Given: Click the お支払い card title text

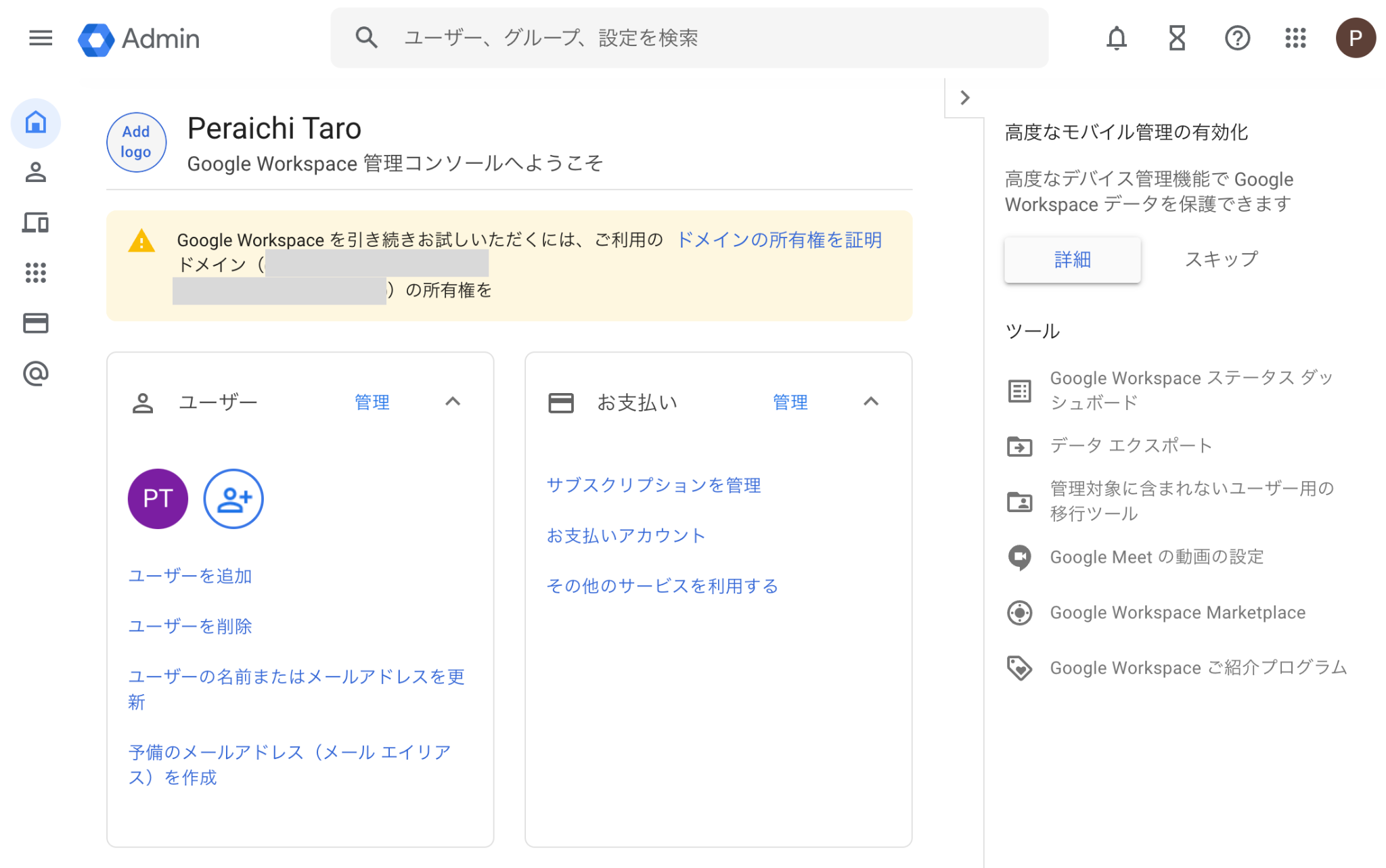Looking at the screenshot, I should point(637,403).
